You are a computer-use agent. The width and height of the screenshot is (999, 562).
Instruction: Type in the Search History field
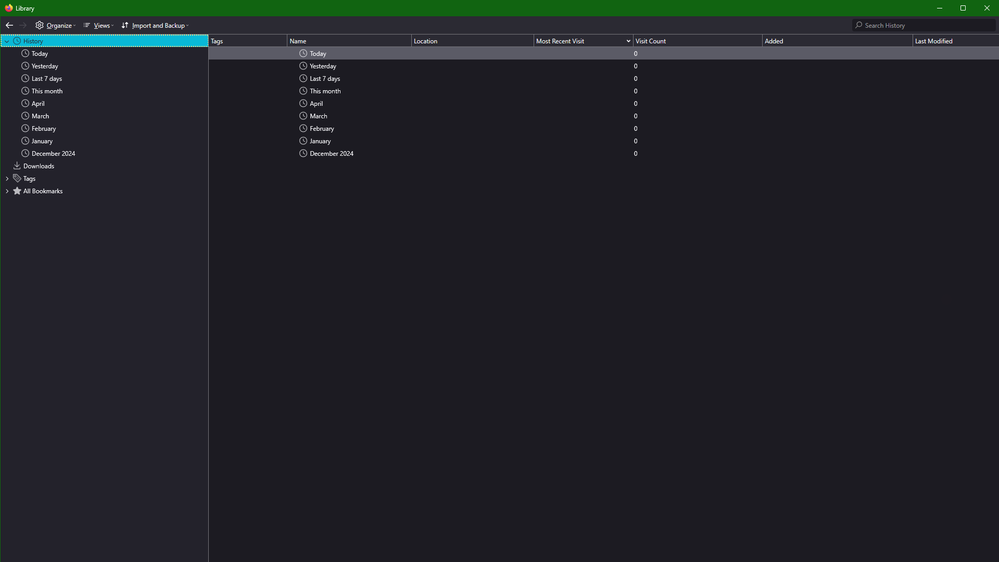925,25
